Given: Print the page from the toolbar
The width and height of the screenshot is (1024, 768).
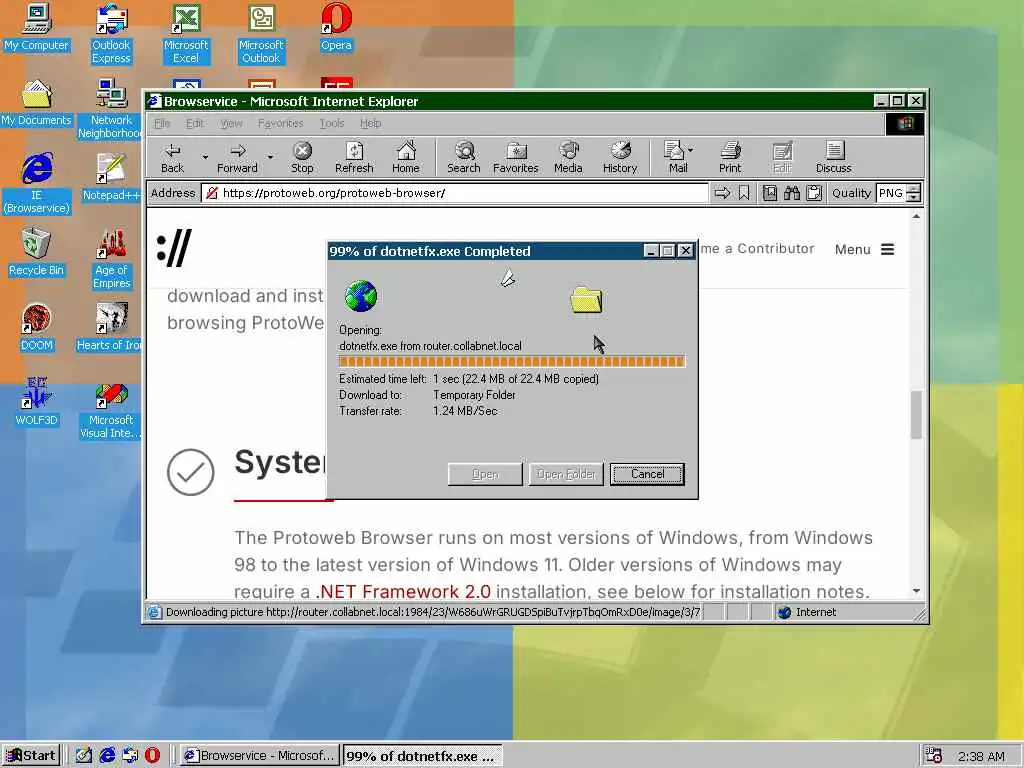Looking at the screenshot, I should click(730, 158).
